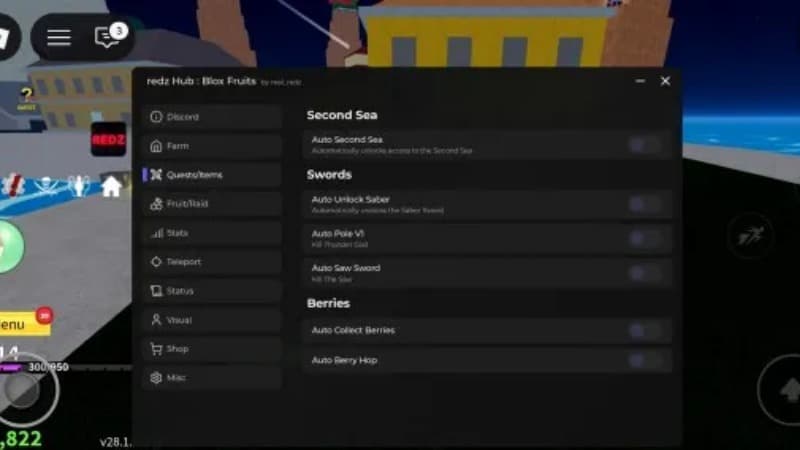800x450 pixels.
Task: Toggle Auto Unlock Saber on
Action: pyautogui.click(x=644, y=205)
